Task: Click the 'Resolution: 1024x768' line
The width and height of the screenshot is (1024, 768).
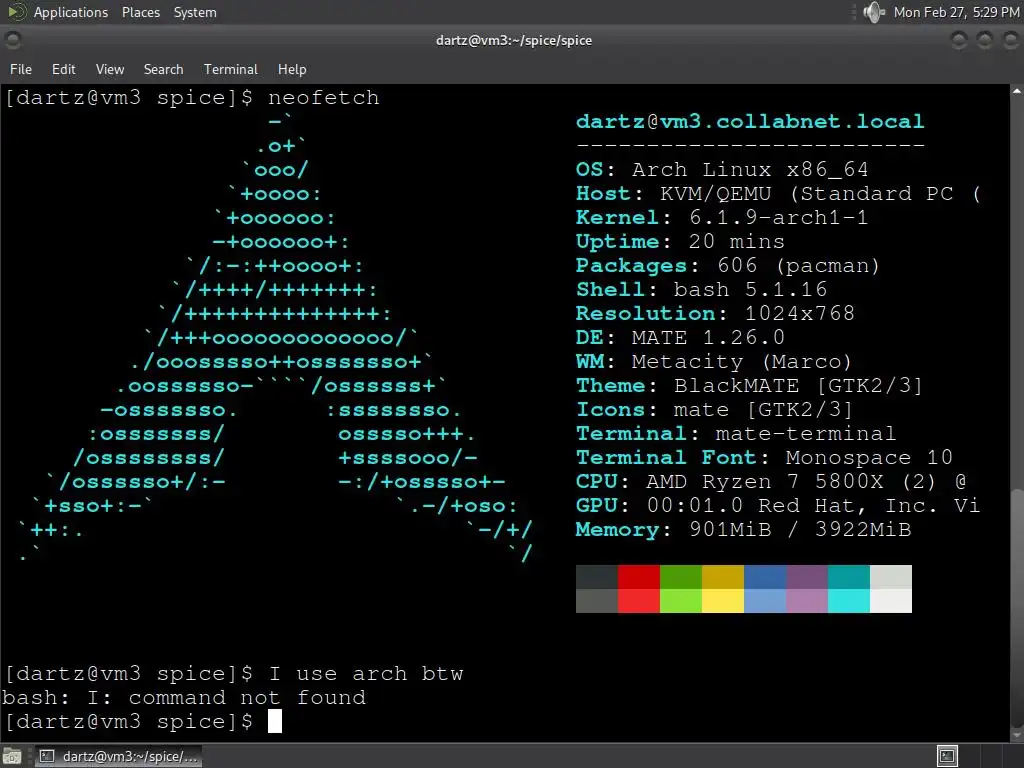Action: (x=715, y=313)
